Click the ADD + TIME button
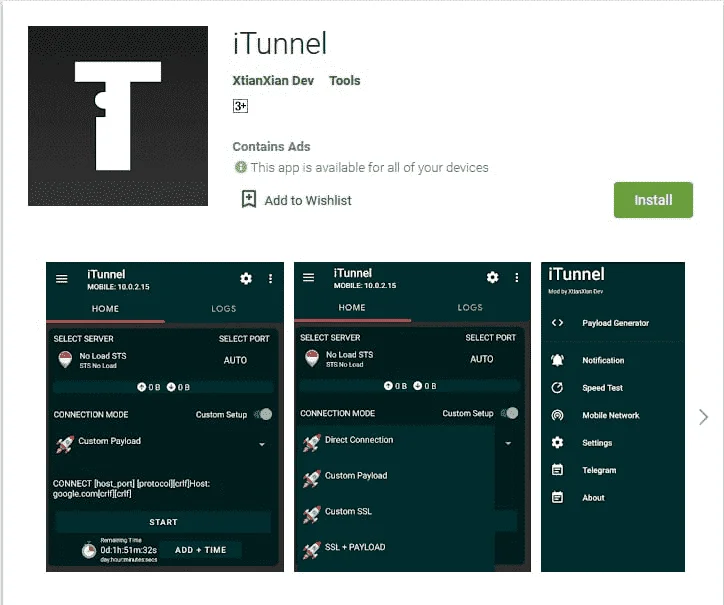 click(200, 550)
